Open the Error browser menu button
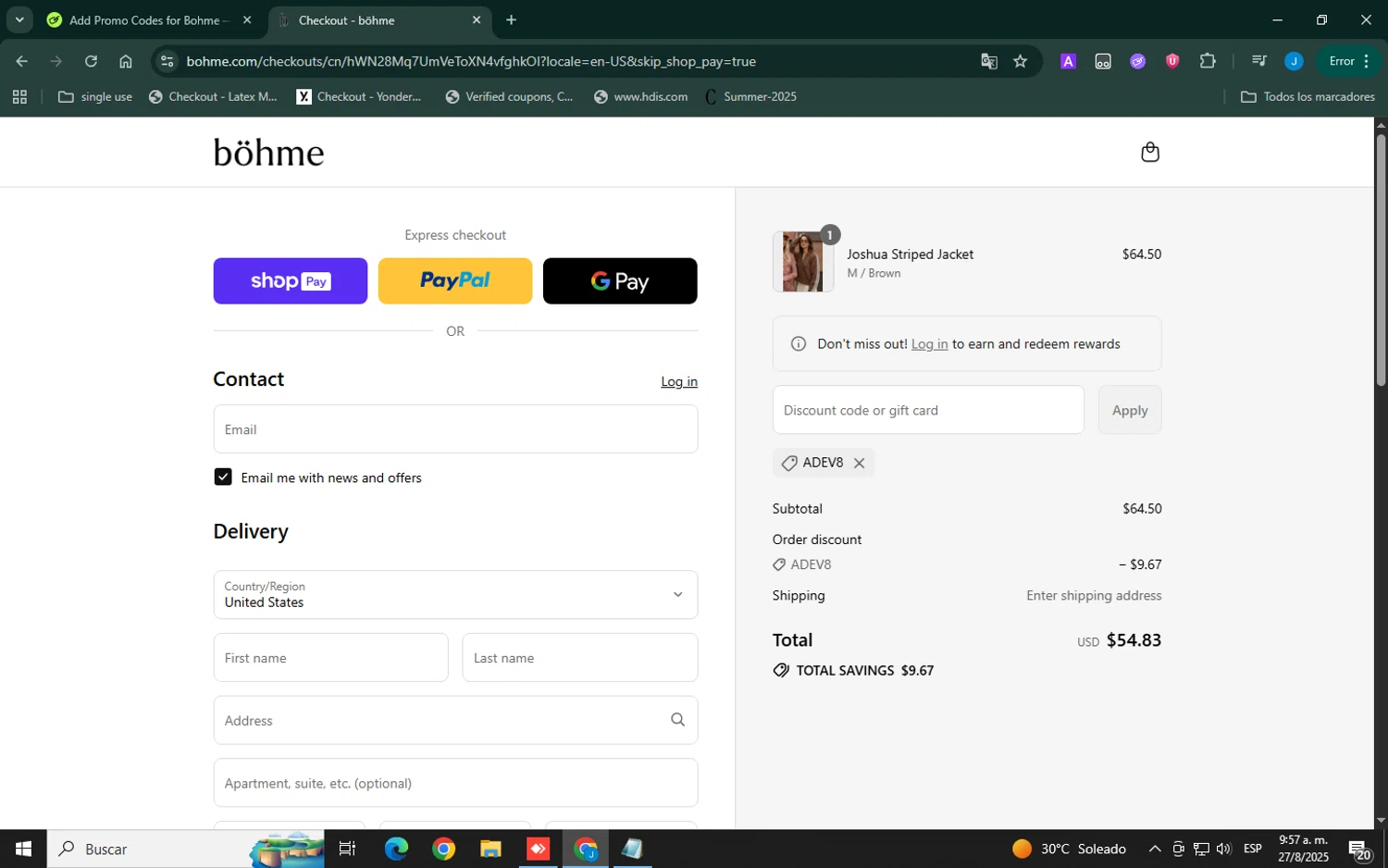 (1348, 61)
